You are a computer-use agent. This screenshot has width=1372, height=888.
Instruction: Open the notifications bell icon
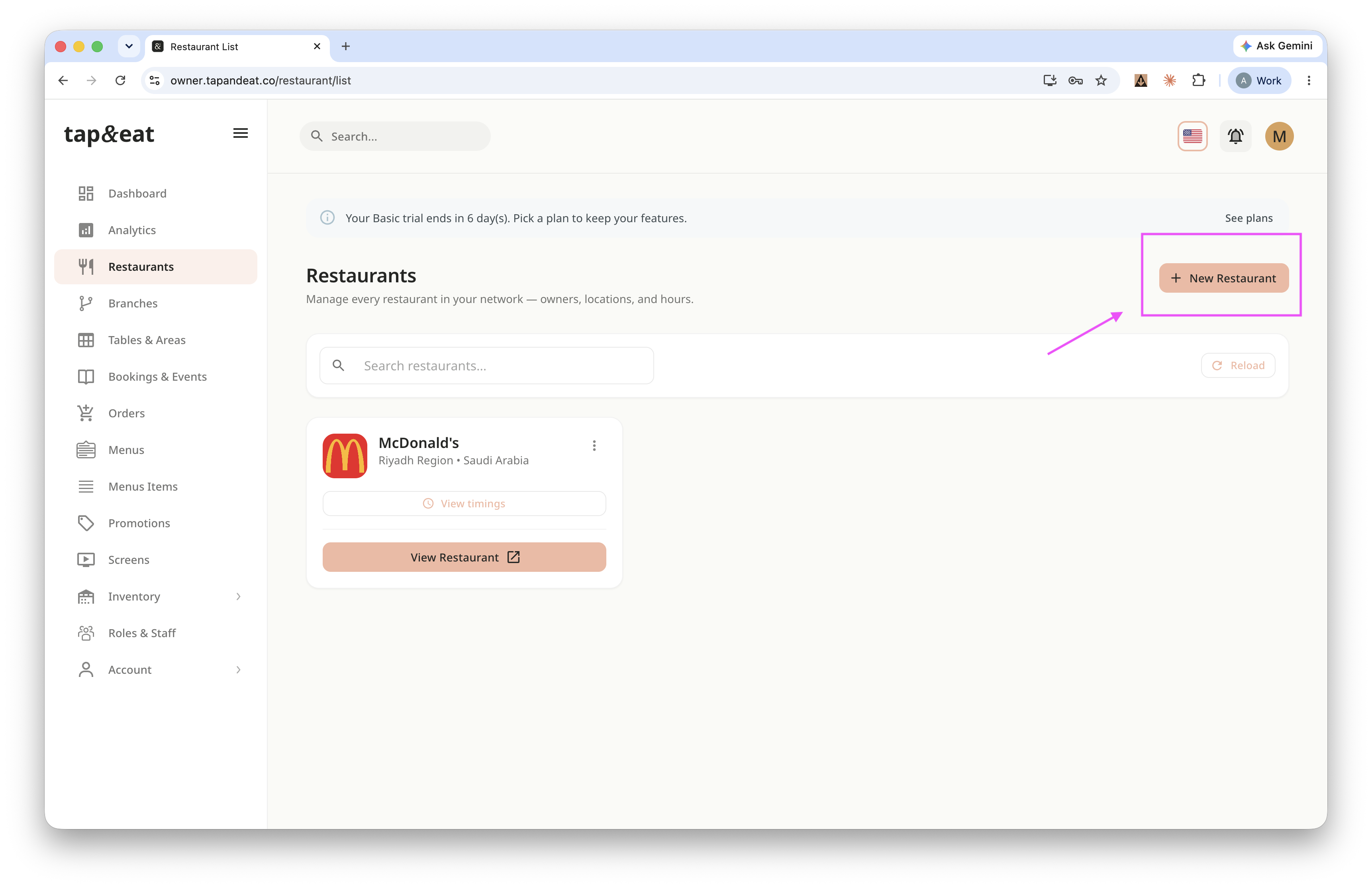pyautogui.click(x=1235, y=137)
